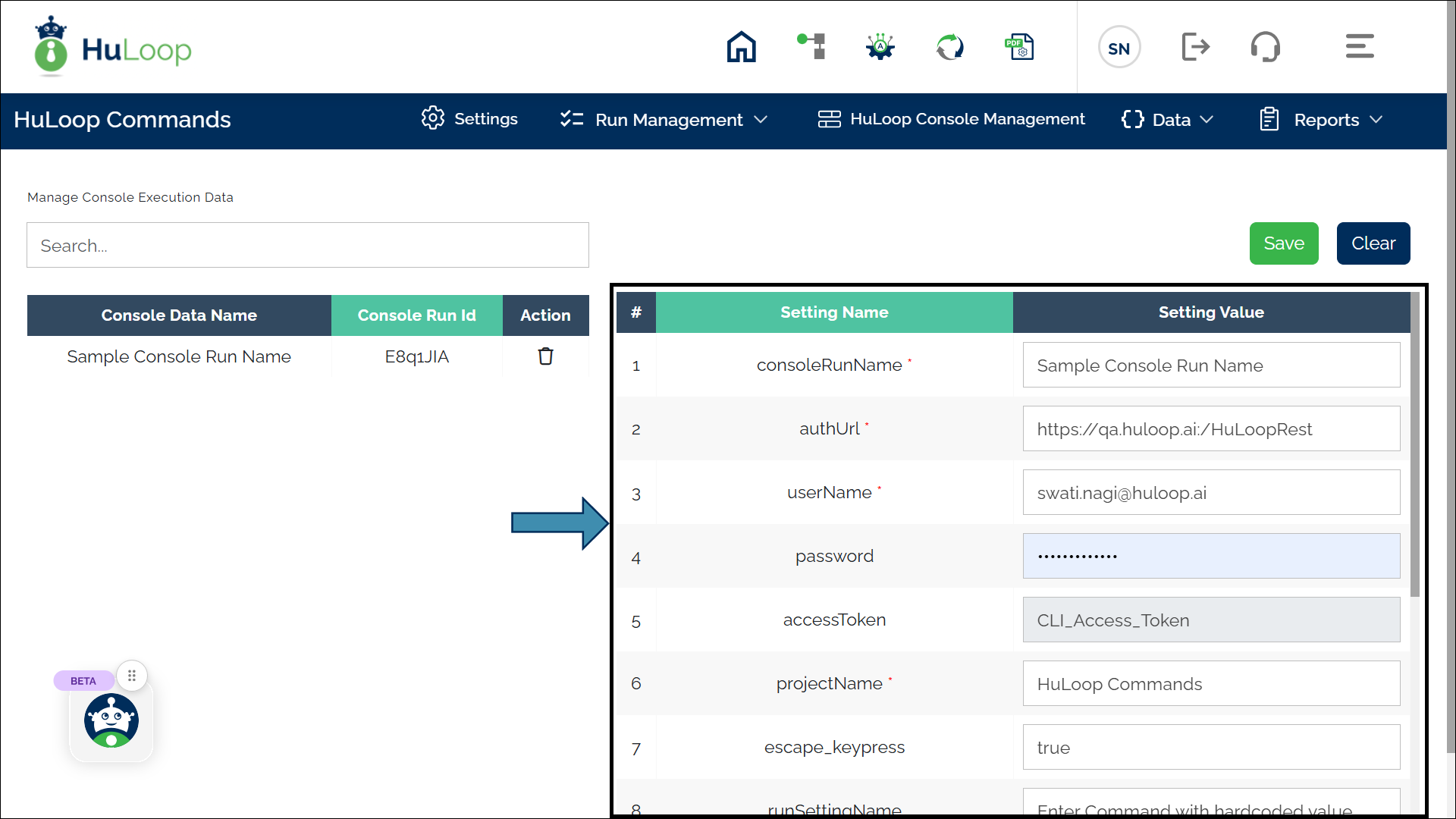Click into the Search field

click(307, 245)
